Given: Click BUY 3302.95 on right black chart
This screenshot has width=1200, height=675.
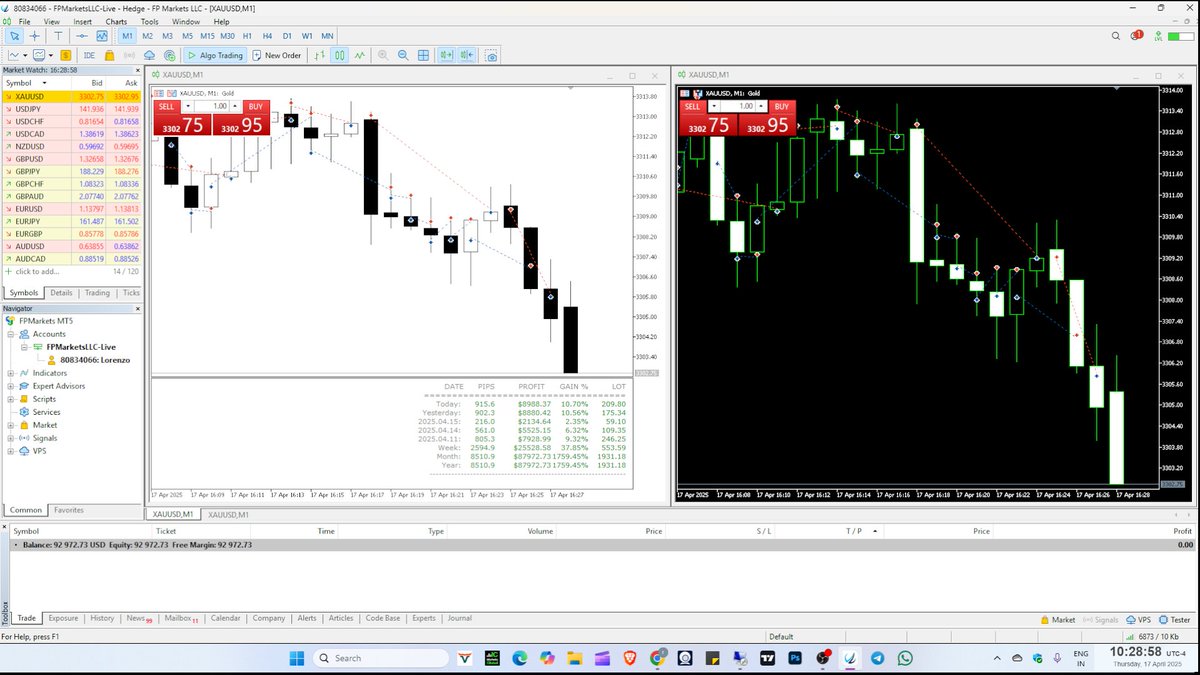Looking at the screenshot, I should (x=767, y=124).
